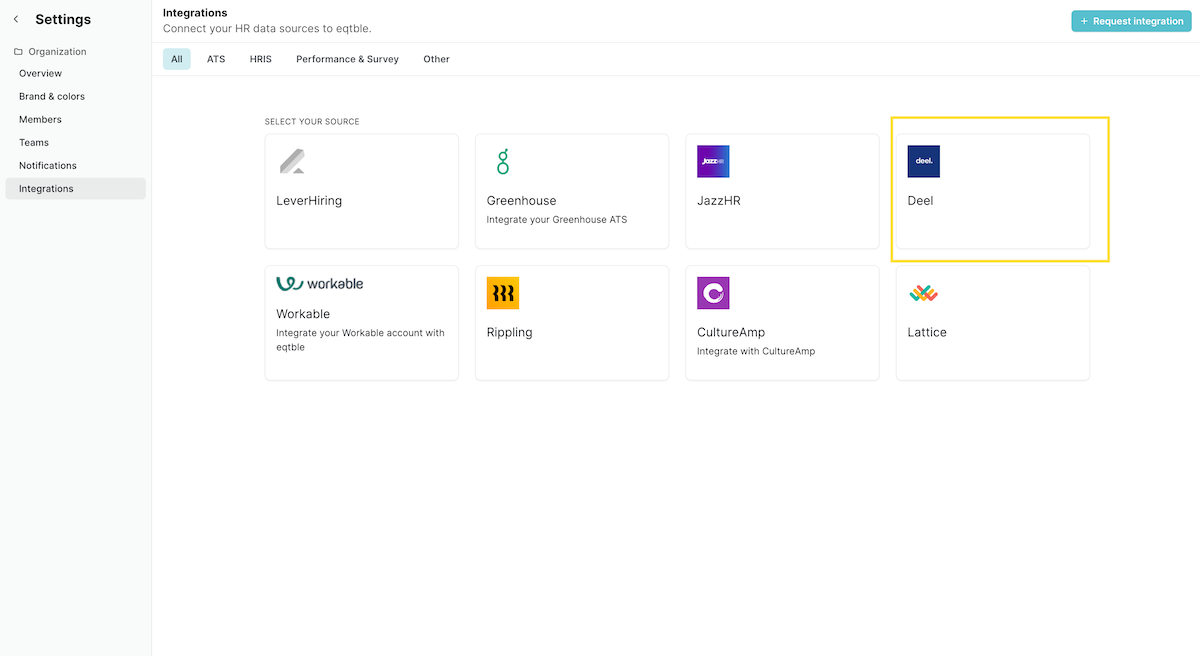
Task: Click the Greenhouse card title
Action: coord(521,200)
